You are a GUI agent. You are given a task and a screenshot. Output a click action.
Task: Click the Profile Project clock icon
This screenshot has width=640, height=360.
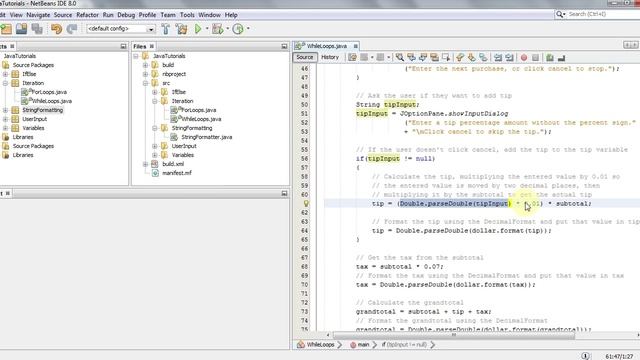(238, 29)
